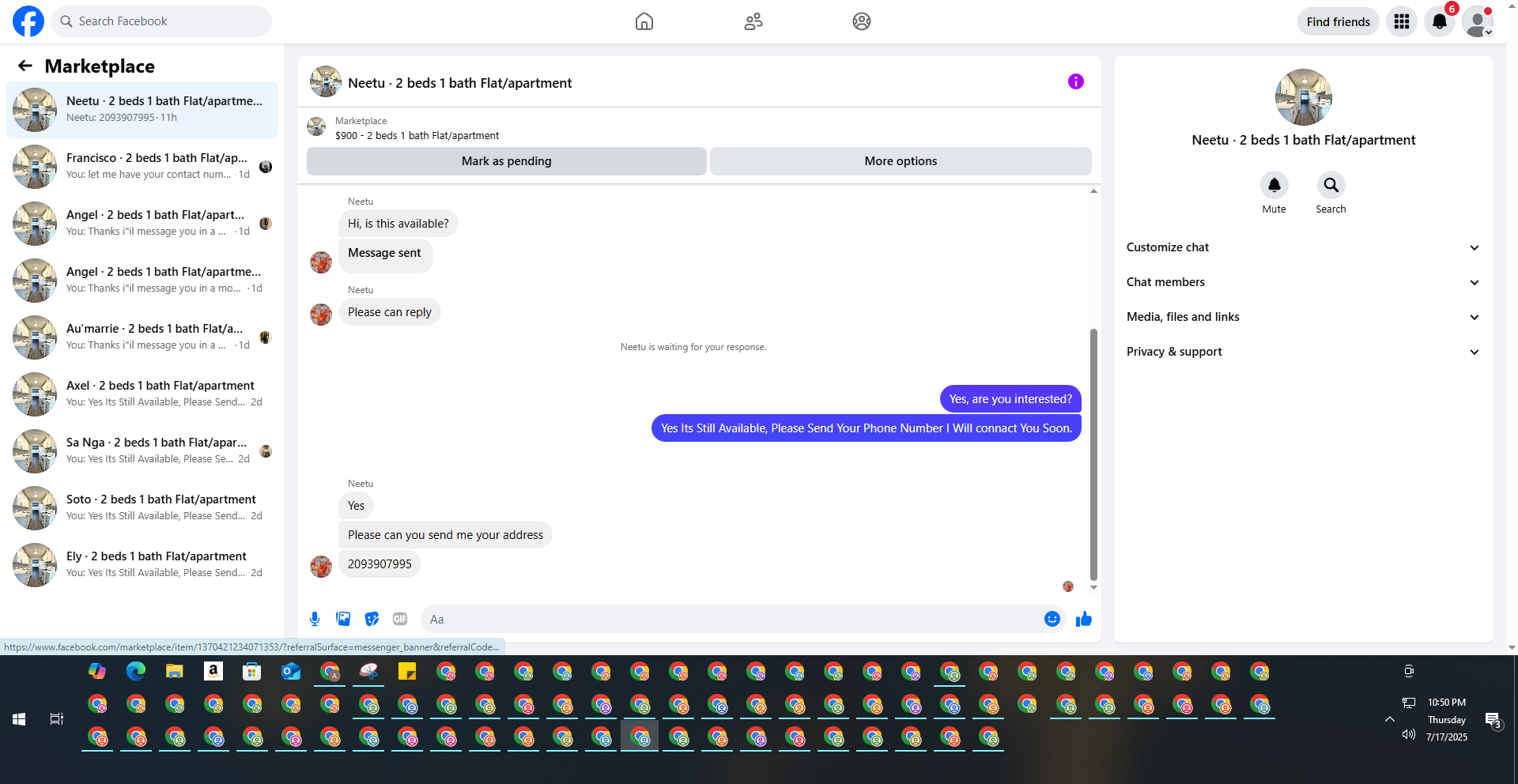Open the GIF picker
This screenshot has height=784, width=1518.
(400, 619)
